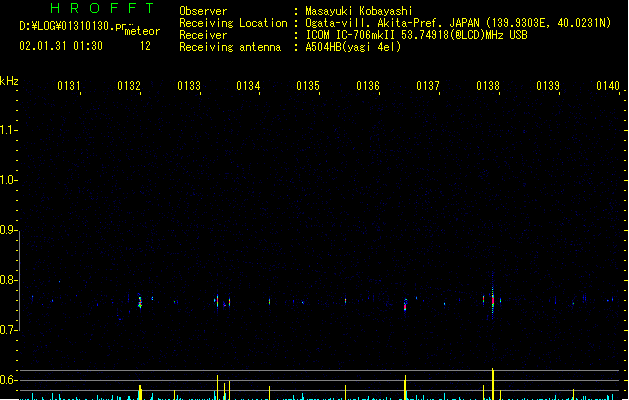
Task: Click the Receiving Location label
Action: [x=233, y=23]
